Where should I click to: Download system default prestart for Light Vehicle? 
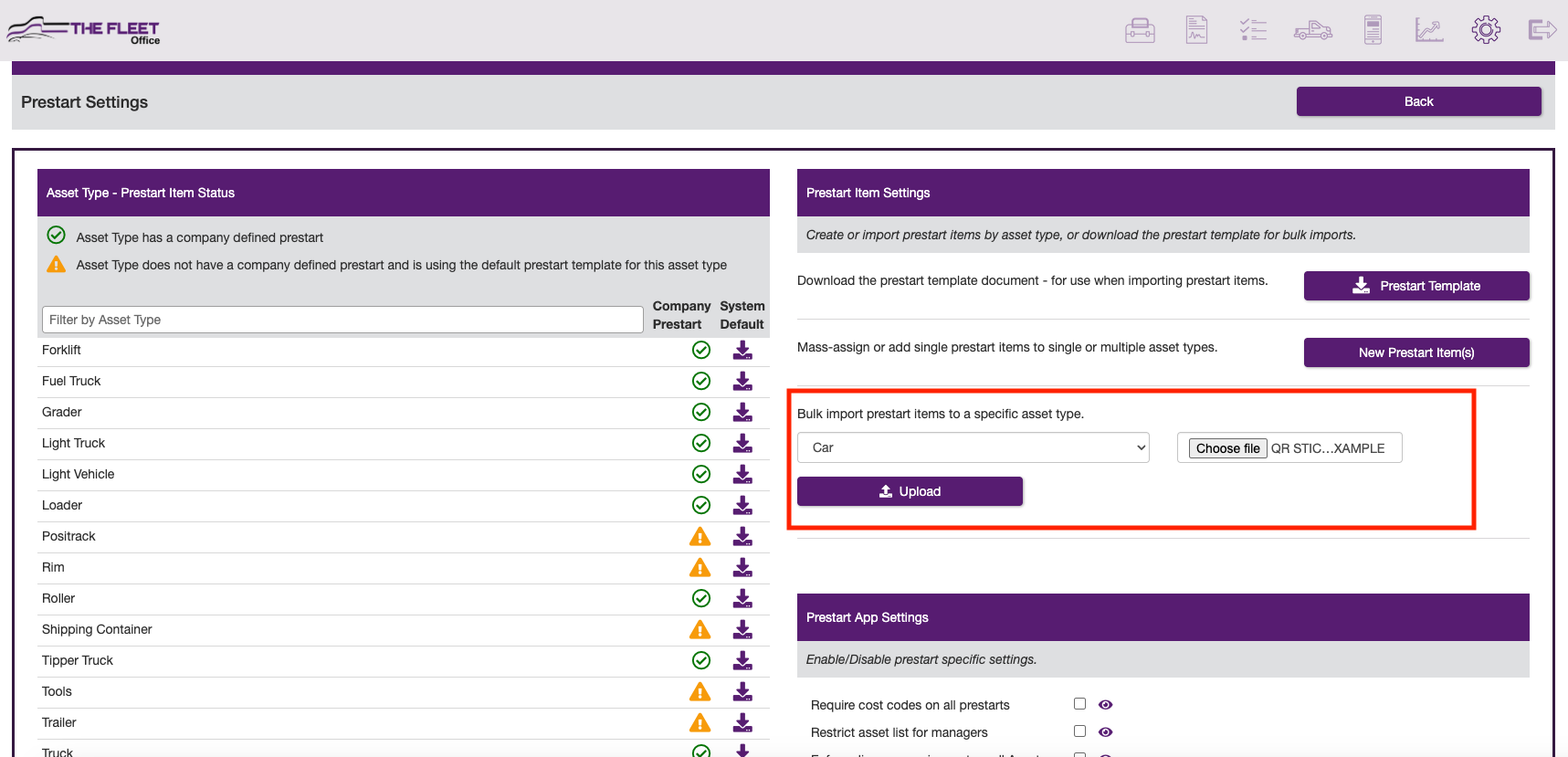pos(742,474)
